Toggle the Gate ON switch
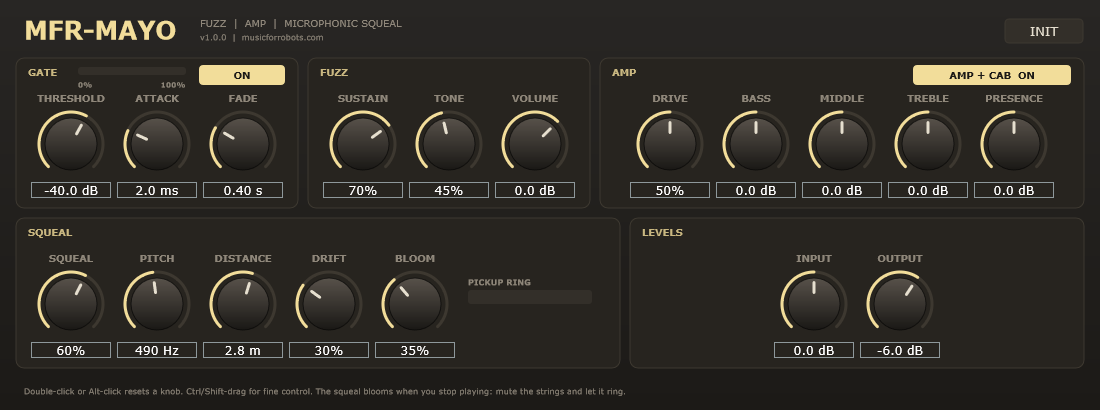Image resolution: width=1100 pixels, height=410 pixels. click(242, 75)
